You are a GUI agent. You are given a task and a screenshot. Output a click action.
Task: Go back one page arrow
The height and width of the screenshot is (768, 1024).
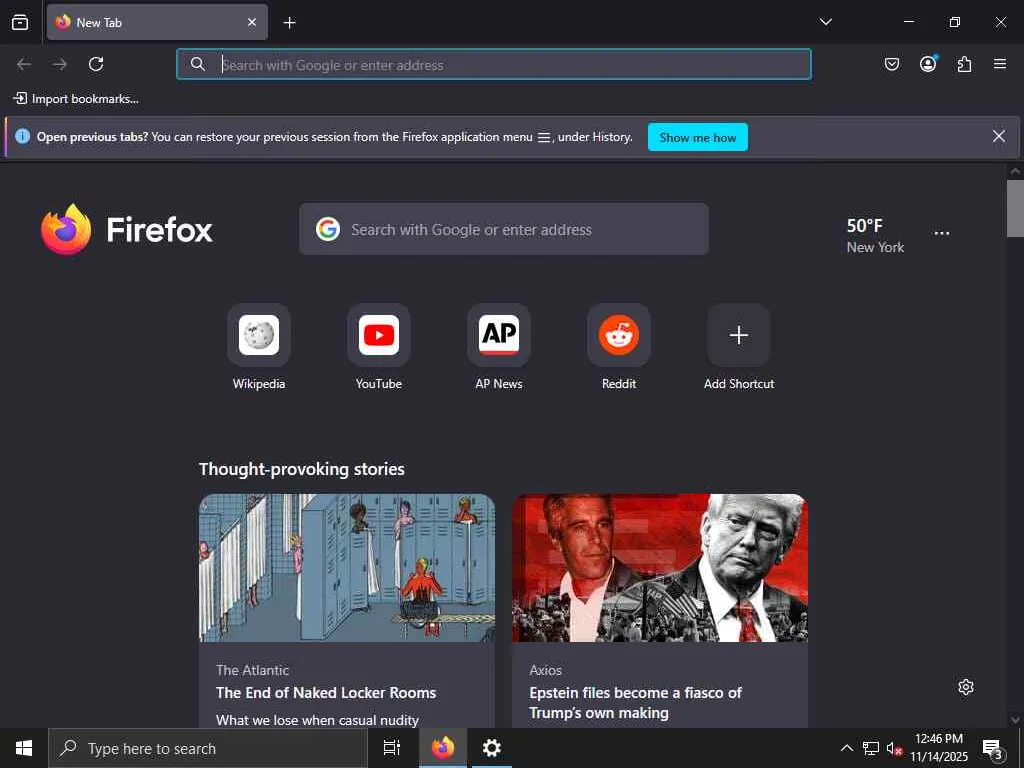click(x=24, y=64)
